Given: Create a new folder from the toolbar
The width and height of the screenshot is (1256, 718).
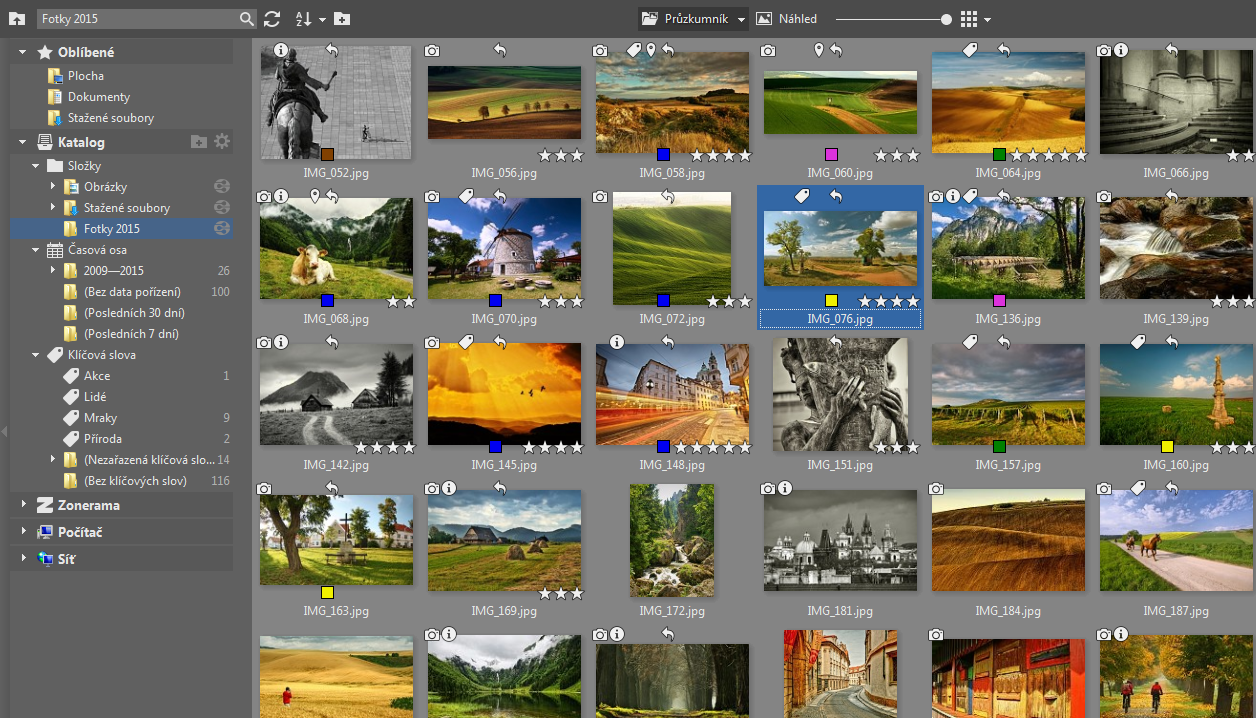Looking at the screenshot, I should coord(342,19).
